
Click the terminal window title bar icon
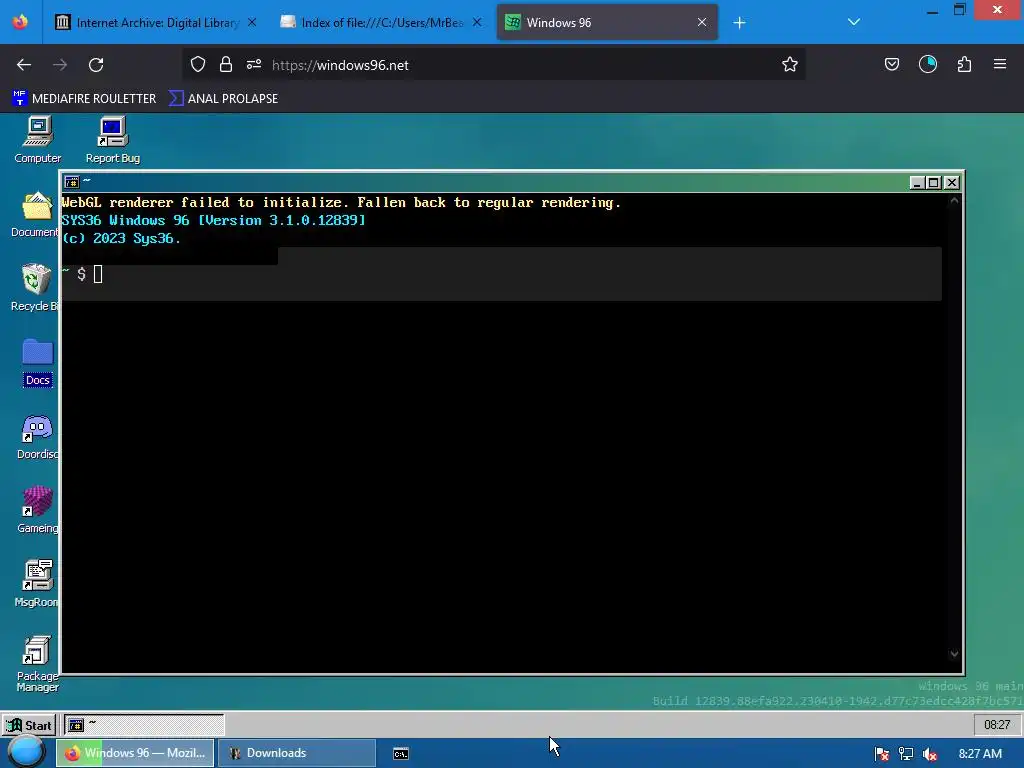(72, 182)
